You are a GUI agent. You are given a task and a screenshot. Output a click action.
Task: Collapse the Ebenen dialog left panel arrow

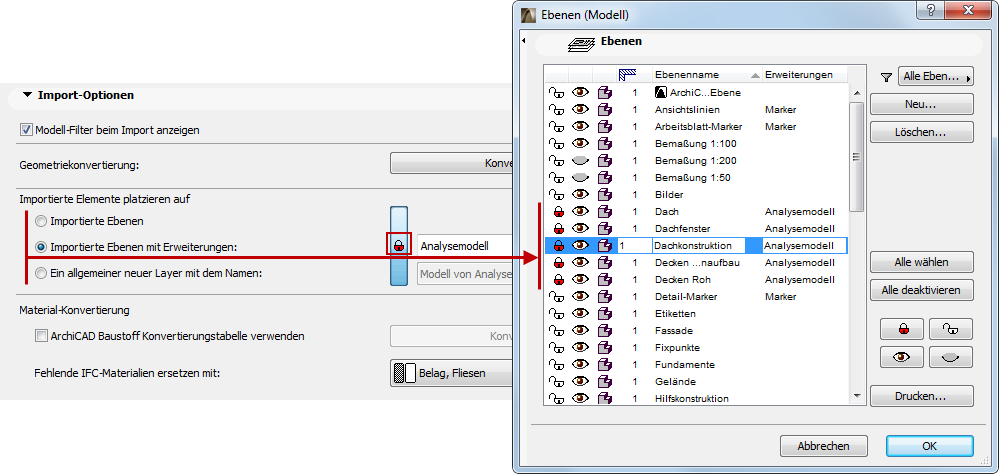tap(523, 41)
